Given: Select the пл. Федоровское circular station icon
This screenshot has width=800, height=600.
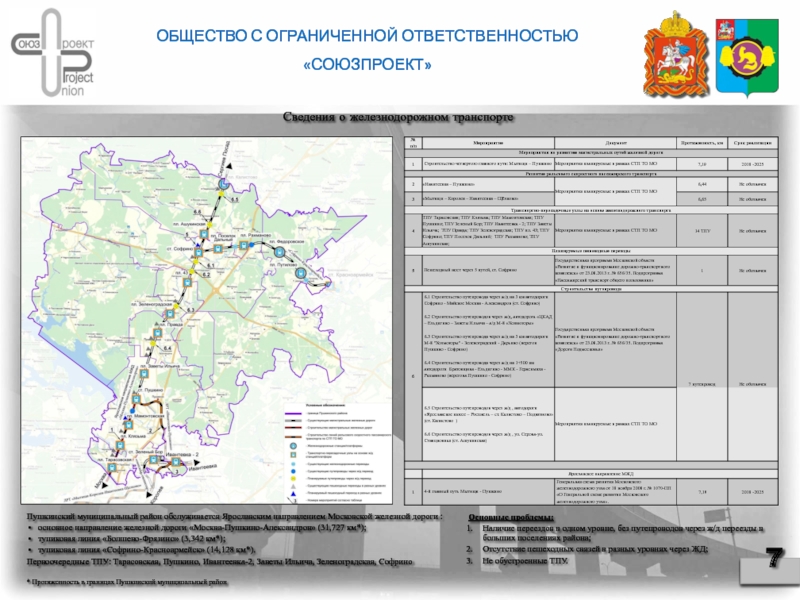Looking at the screenshot, I should click(x=279, y=252).
